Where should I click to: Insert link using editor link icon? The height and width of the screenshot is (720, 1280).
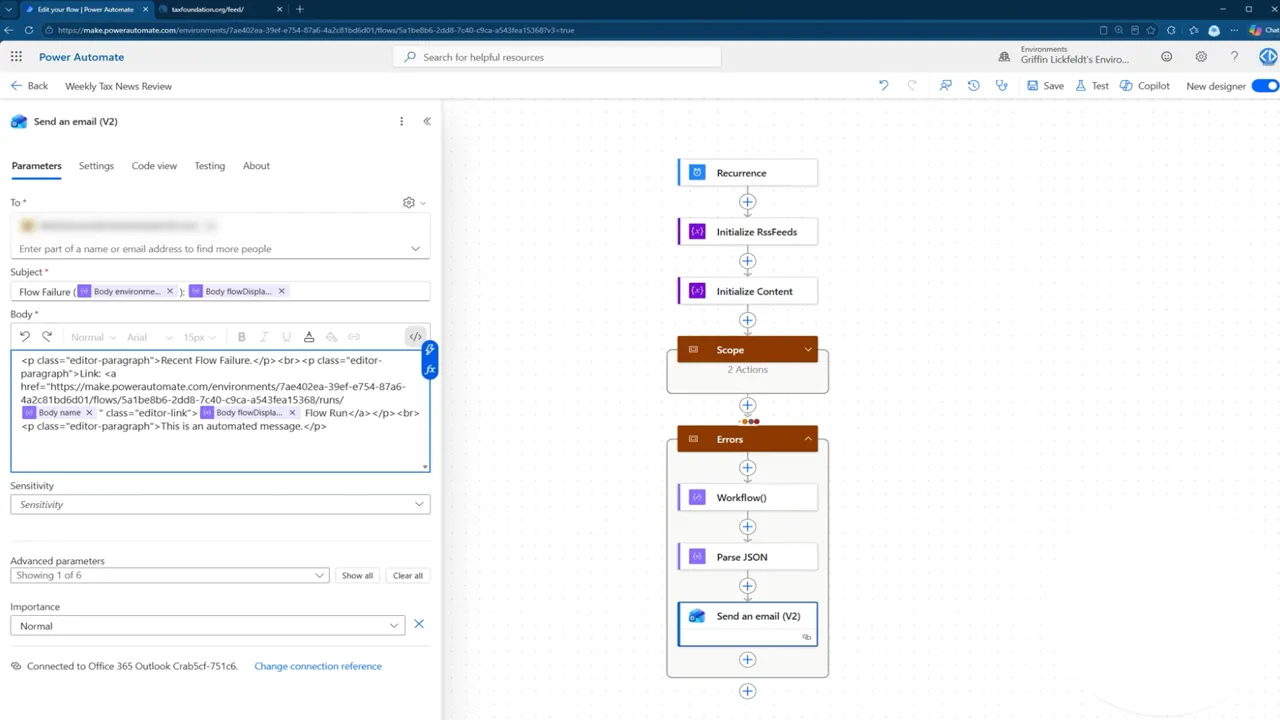point(354,337)
